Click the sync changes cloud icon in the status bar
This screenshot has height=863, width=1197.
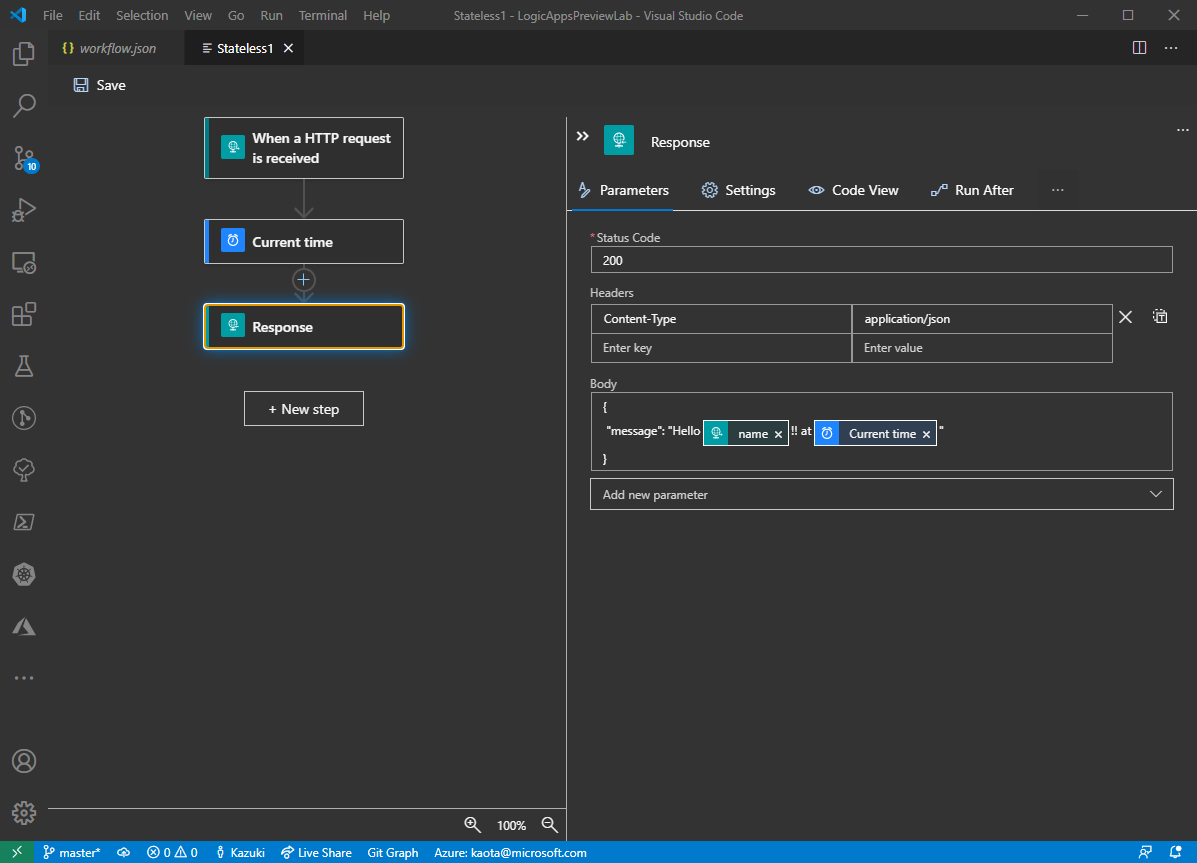click(x=124, y=852)
